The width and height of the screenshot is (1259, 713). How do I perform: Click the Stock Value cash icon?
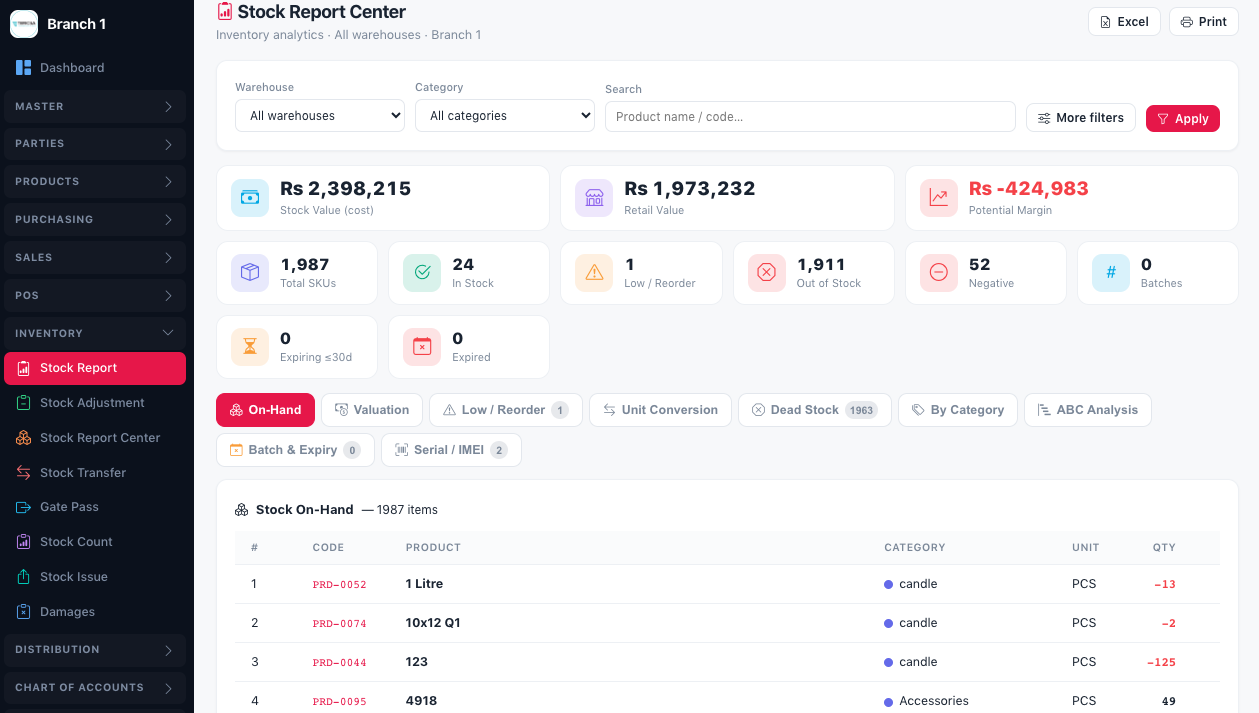tap(250, 198)
